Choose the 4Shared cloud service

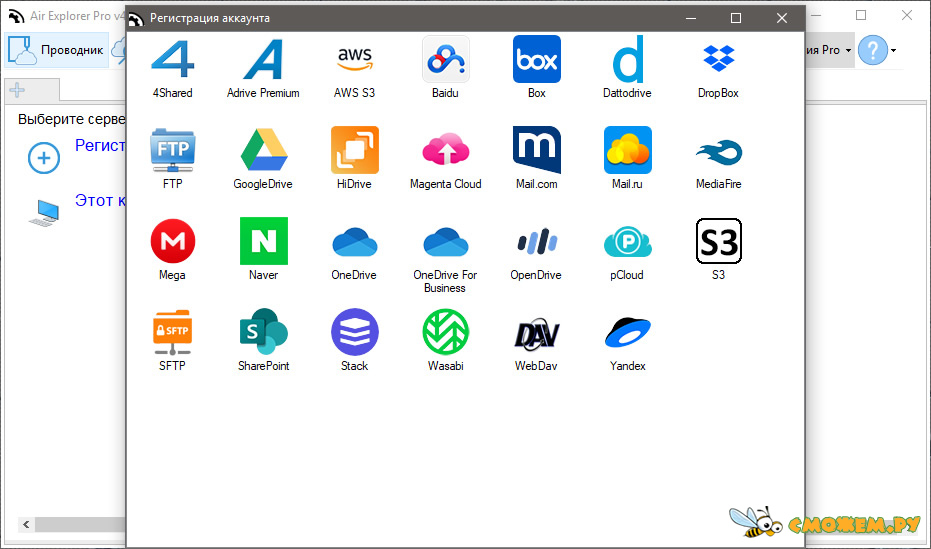coord(172,60)
